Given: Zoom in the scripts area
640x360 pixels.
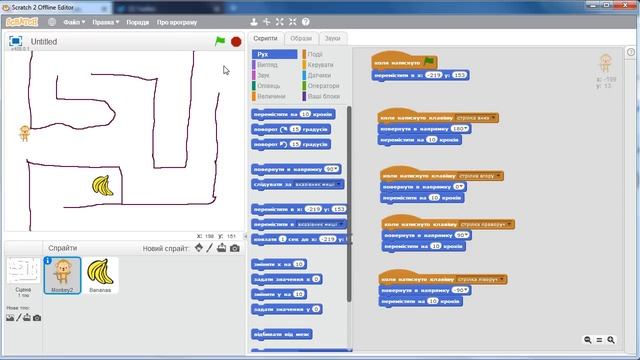Looking at the screenshot, I should point(611,340).
